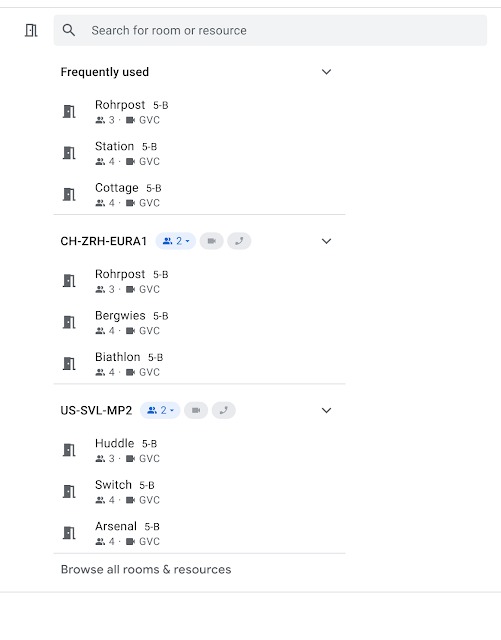Click door icon next to Station room
The width and height of the screenshot is (501, 640).
(69, 153)
